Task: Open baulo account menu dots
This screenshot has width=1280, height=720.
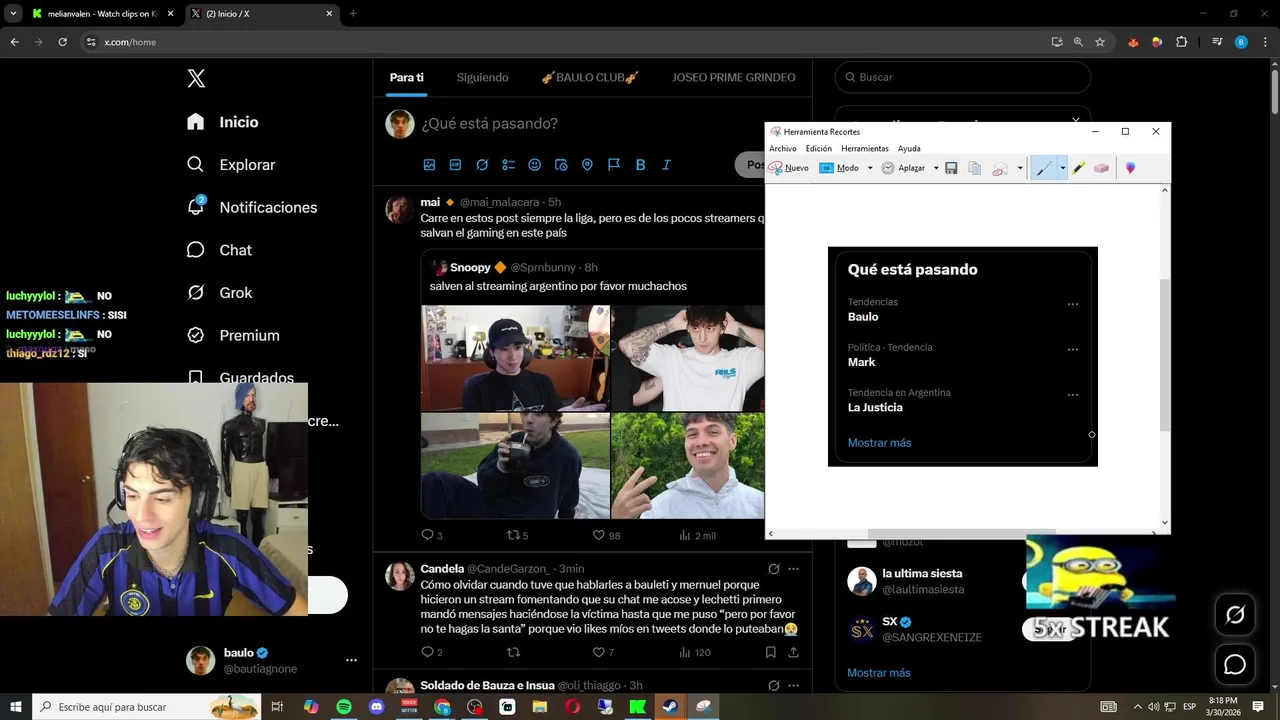Action: (x=351, y=660)
